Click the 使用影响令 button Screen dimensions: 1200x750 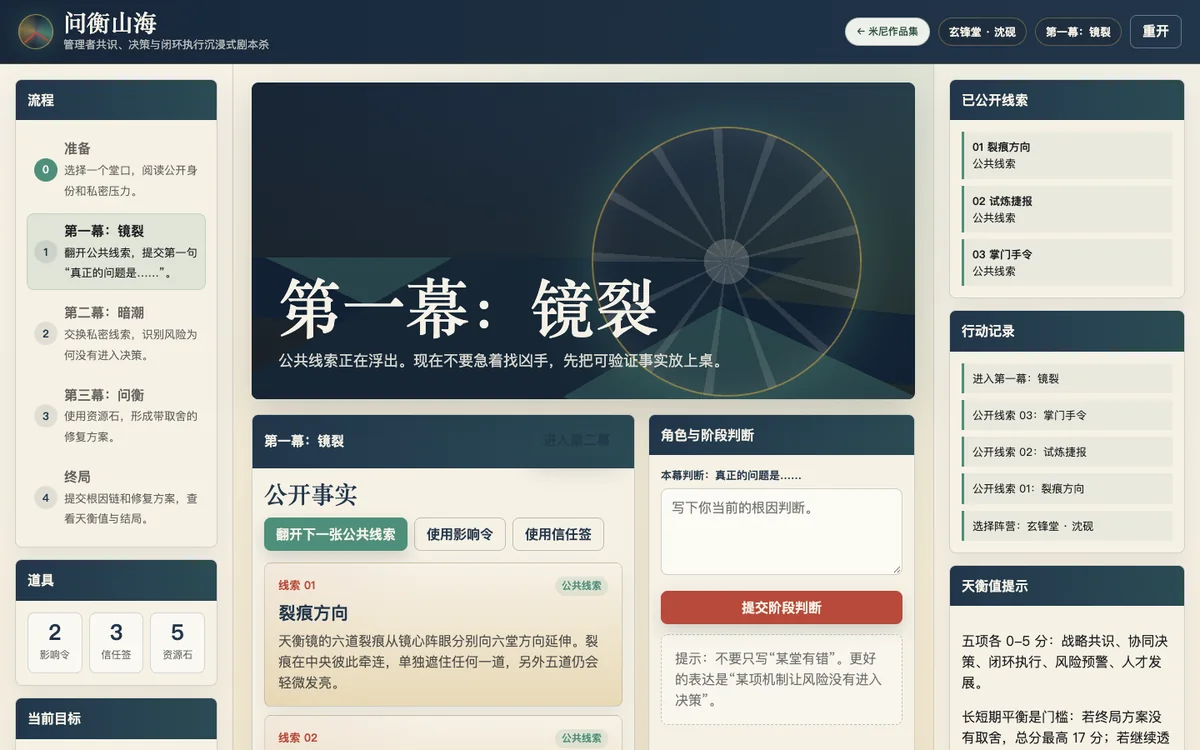460,534
